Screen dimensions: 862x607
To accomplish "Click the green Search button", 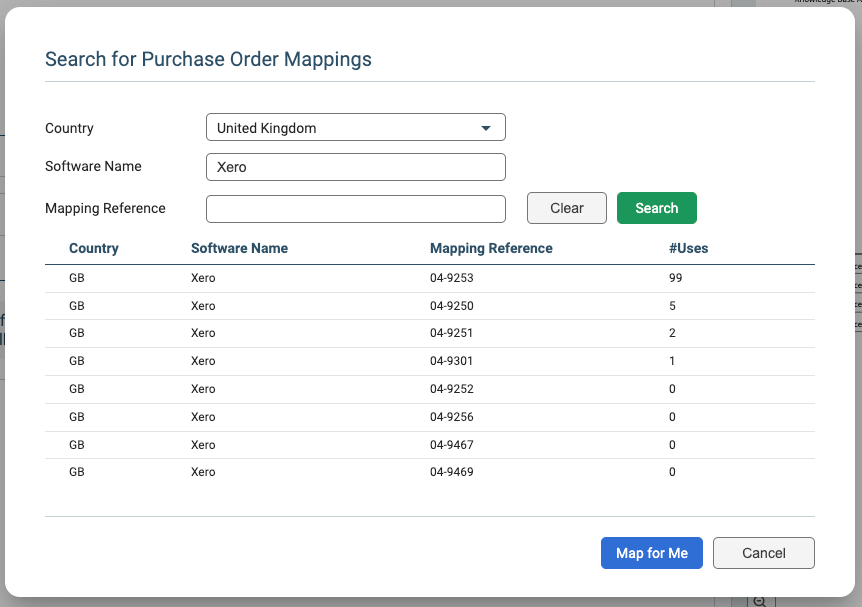I will pos(656,208).
